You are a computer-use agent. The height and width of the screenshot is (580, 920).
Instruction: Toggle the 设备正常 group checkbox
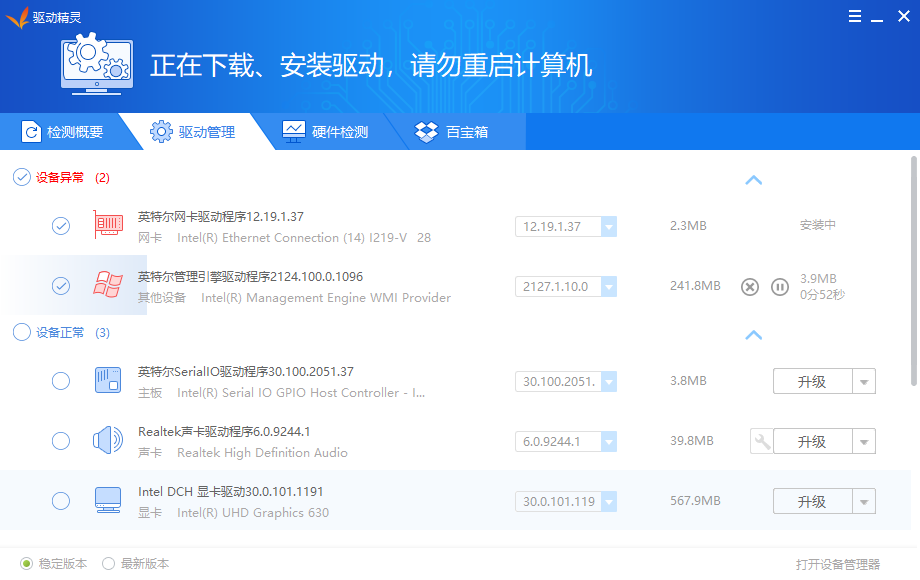point(22,332)
